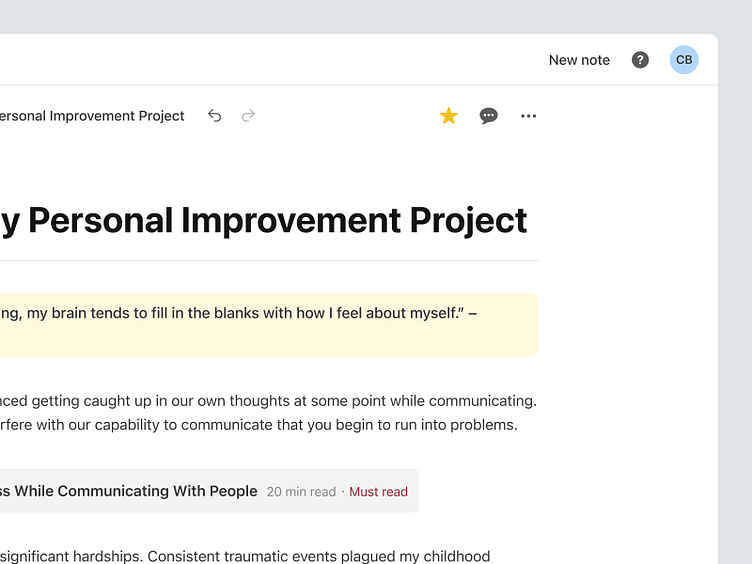Open the "While Communicating With People" article card

point(130,491)
